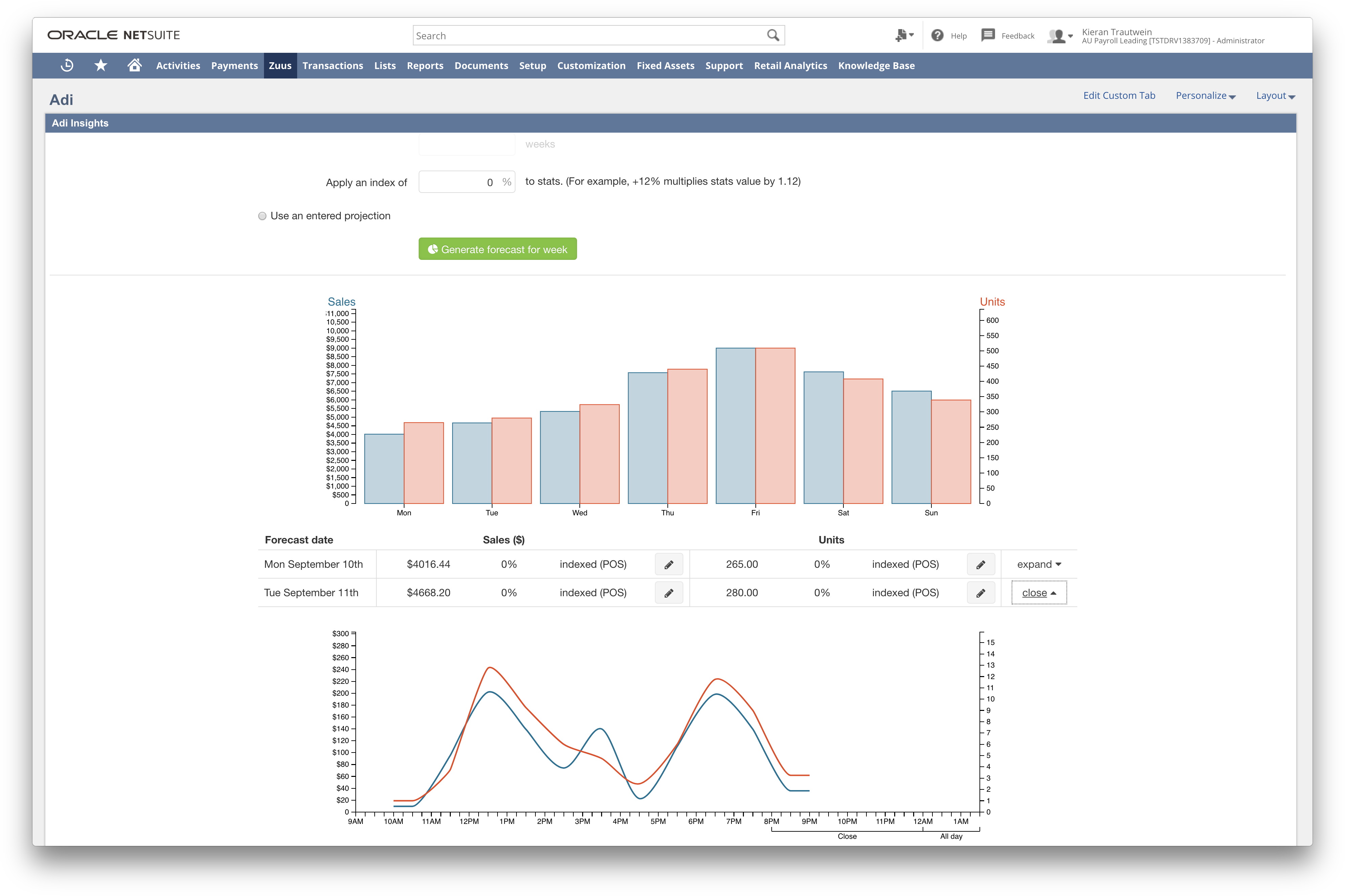Open the Shortcuts star icon
1345x896 pixels.
(x=101, y=65)
